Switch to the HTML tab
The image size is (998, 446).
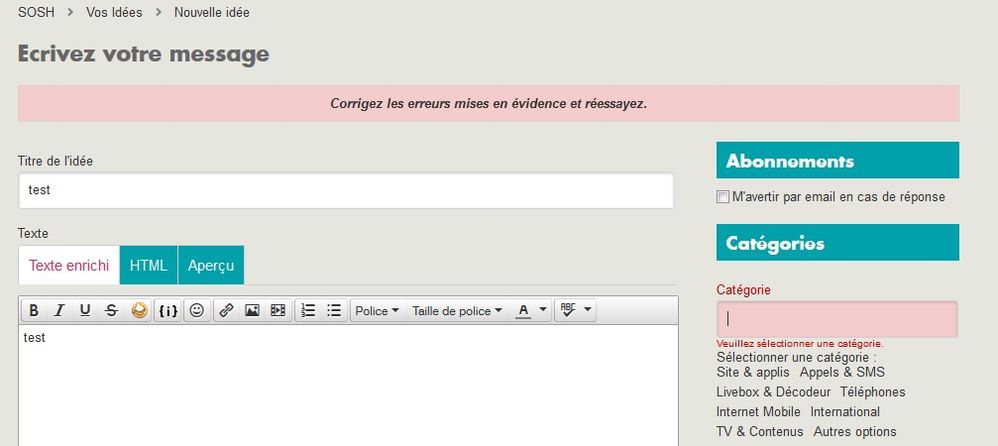pyautogui.click(x=148, y=265)
